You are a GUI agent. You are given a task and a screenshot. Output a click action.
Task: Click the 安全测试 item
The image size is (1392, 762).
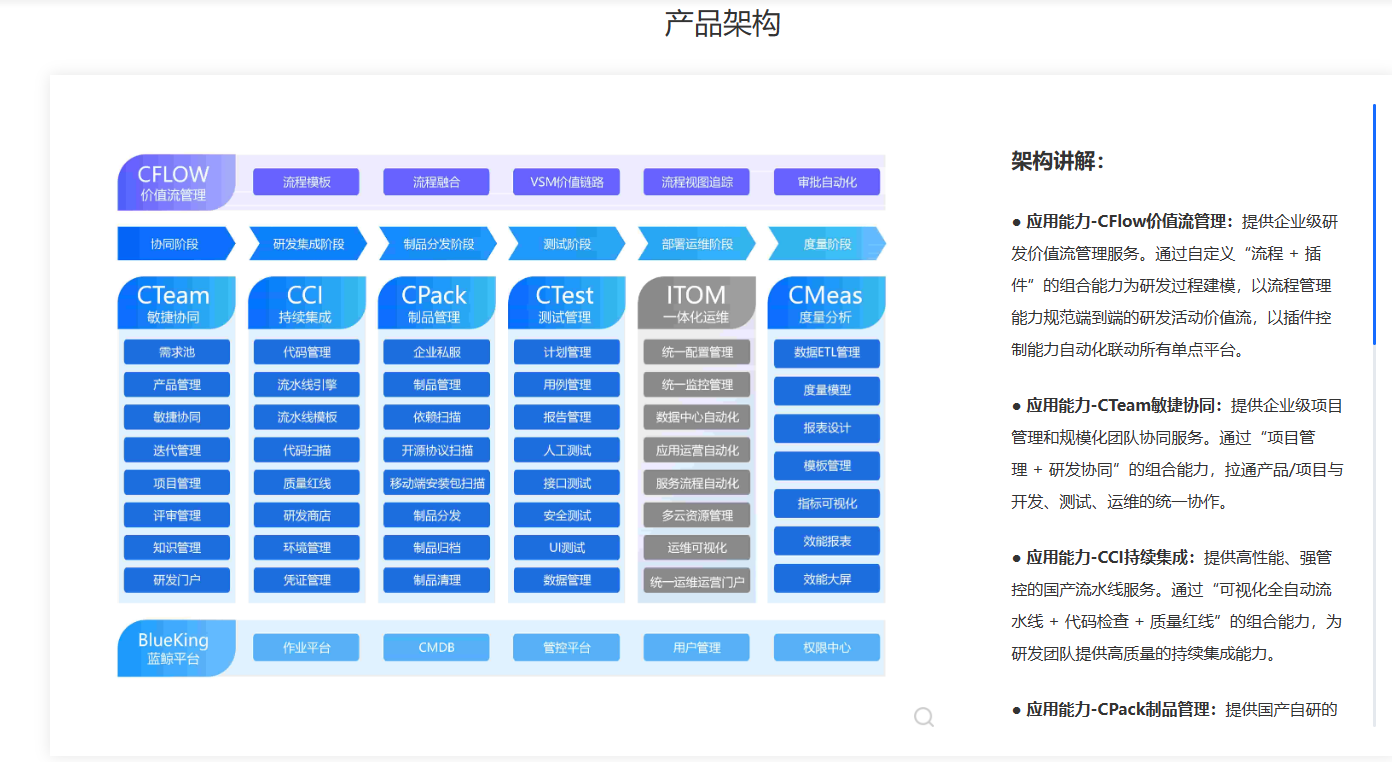coord(567,515)
